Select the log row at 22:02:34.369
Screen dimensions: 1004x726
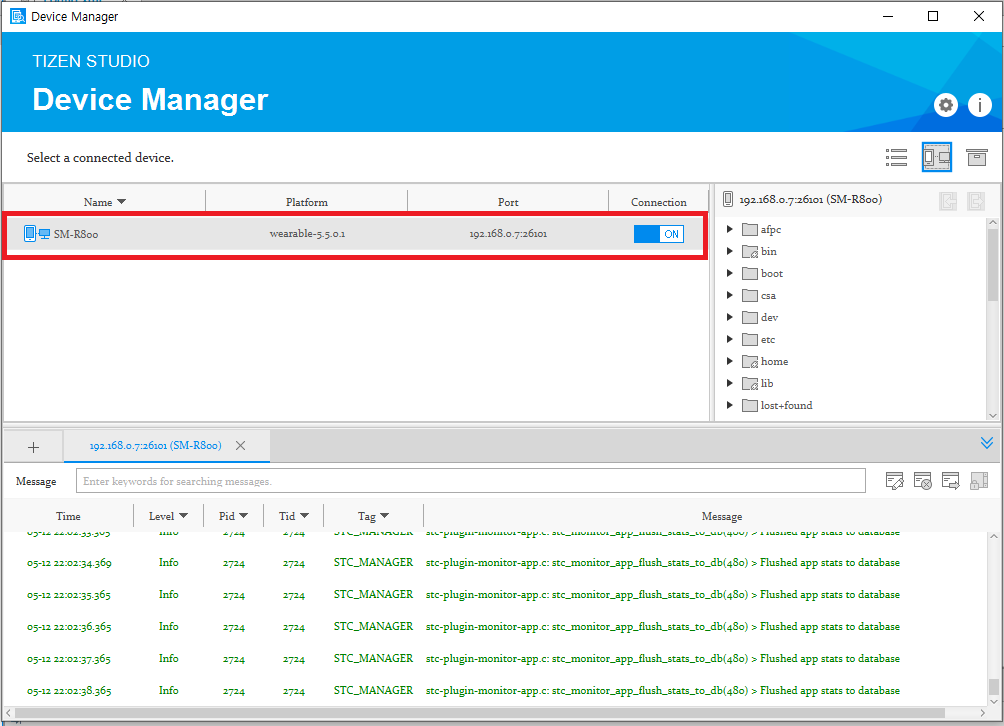495,563
